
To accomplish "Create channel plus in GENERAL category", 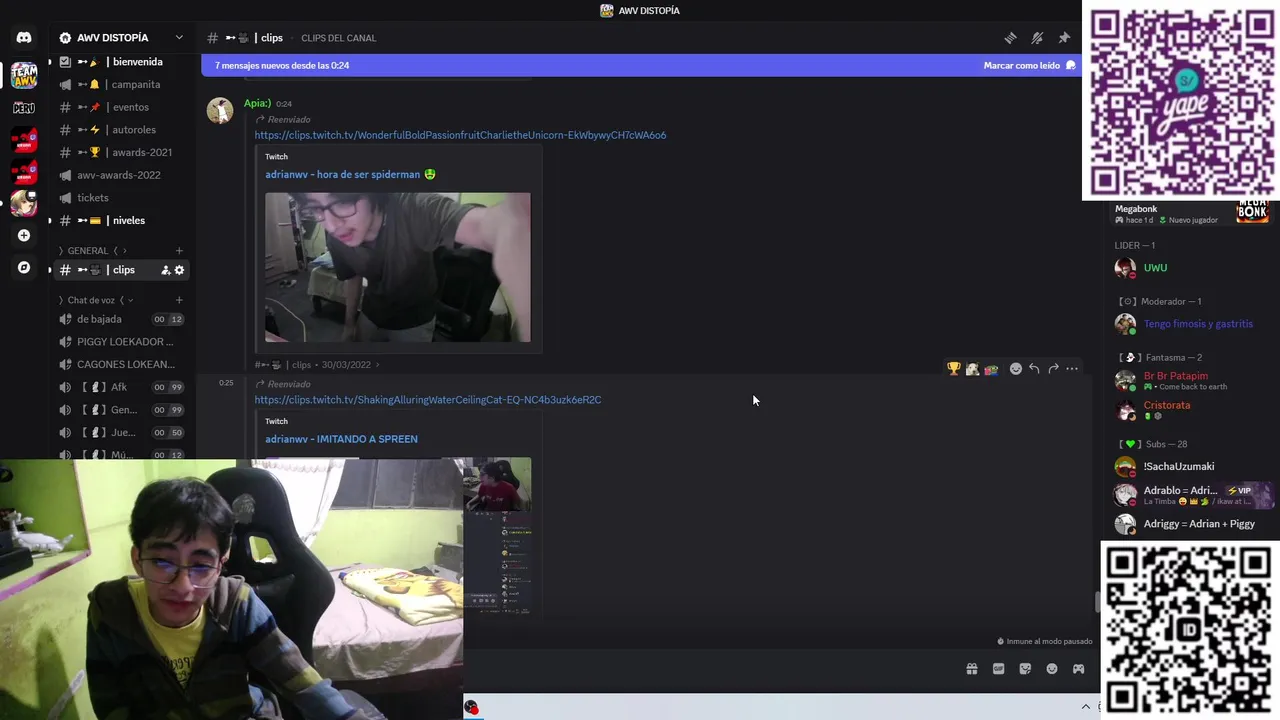I will pos(179,251).
